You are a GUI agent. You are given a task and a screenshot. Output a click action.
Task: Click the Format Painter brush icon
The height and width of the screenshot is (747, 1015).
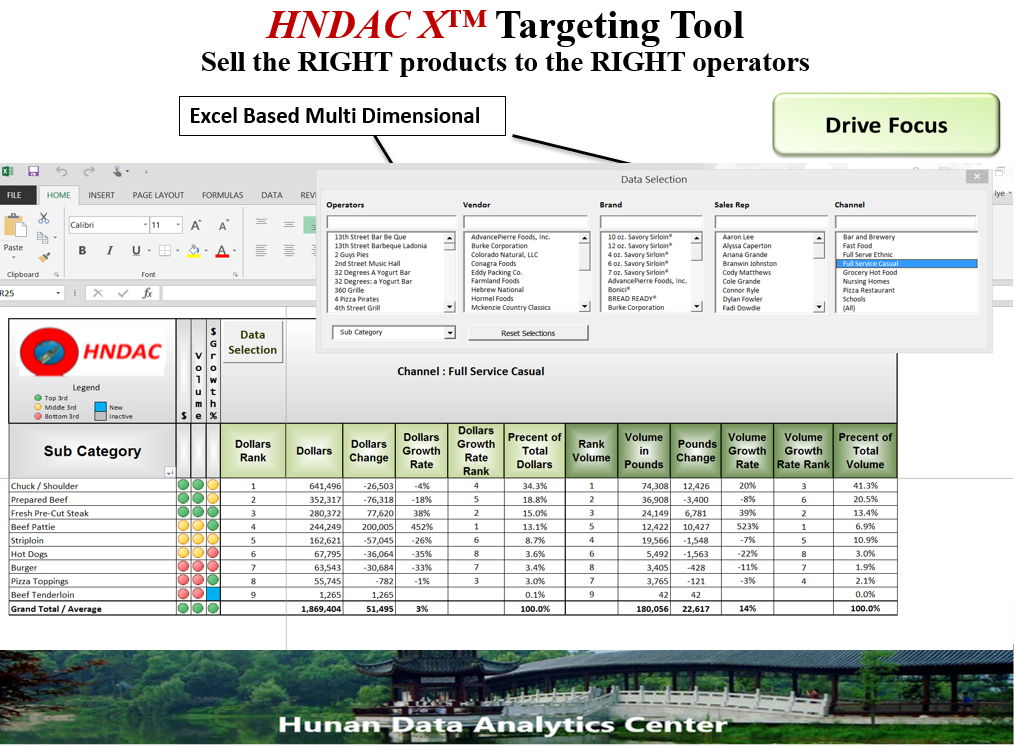point(44,257)
